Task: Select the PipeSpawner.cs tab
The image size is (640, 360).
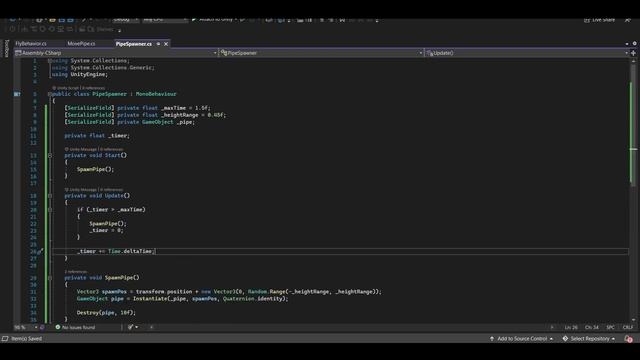Action: pyautogui.click(x=133, y=44)
